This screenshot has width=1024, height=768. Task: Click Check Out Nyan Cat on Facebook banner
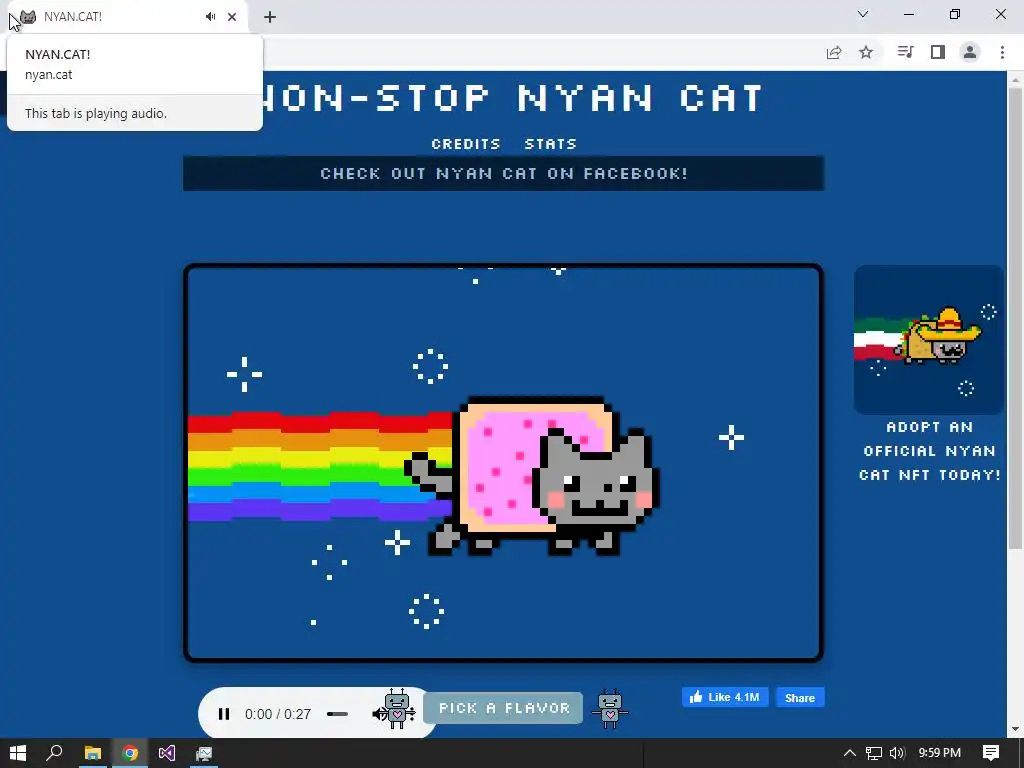tap(504, 174)
